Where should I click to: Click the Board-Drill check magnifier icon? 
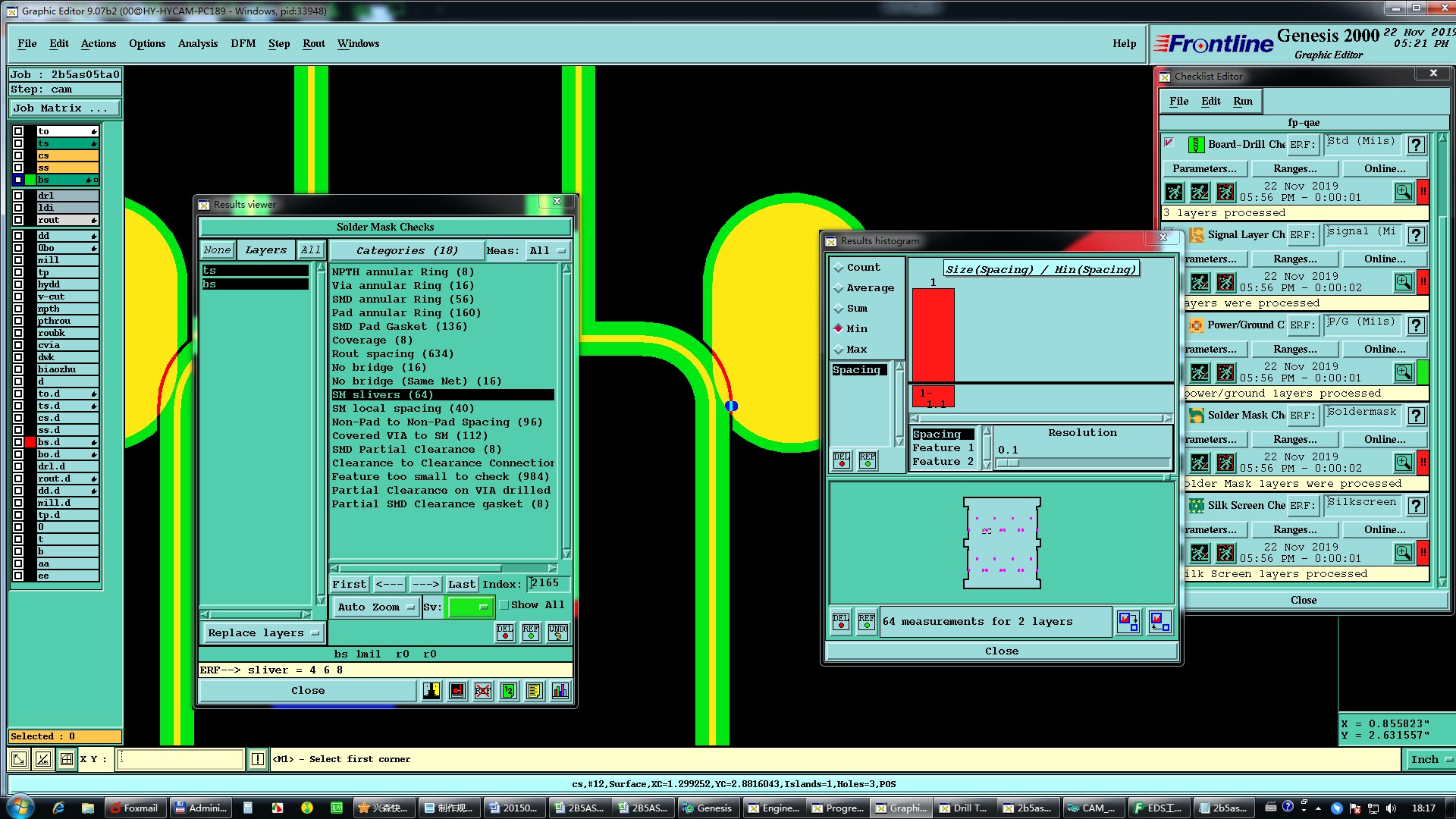(x=1403, y=192)
